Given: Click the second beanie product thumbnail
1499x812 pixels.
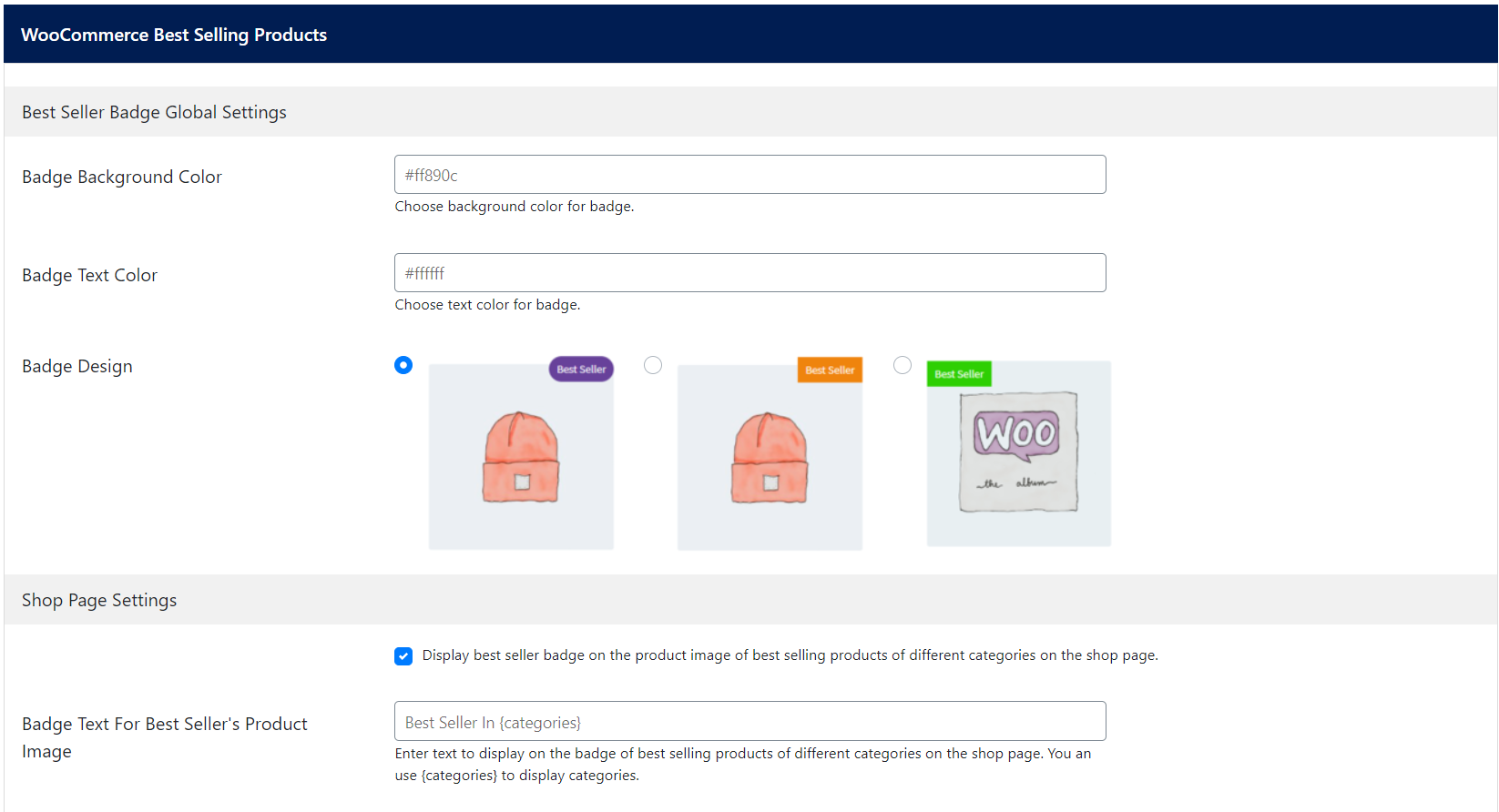Looking at the screenshot, I should click(x=770, y=458).
